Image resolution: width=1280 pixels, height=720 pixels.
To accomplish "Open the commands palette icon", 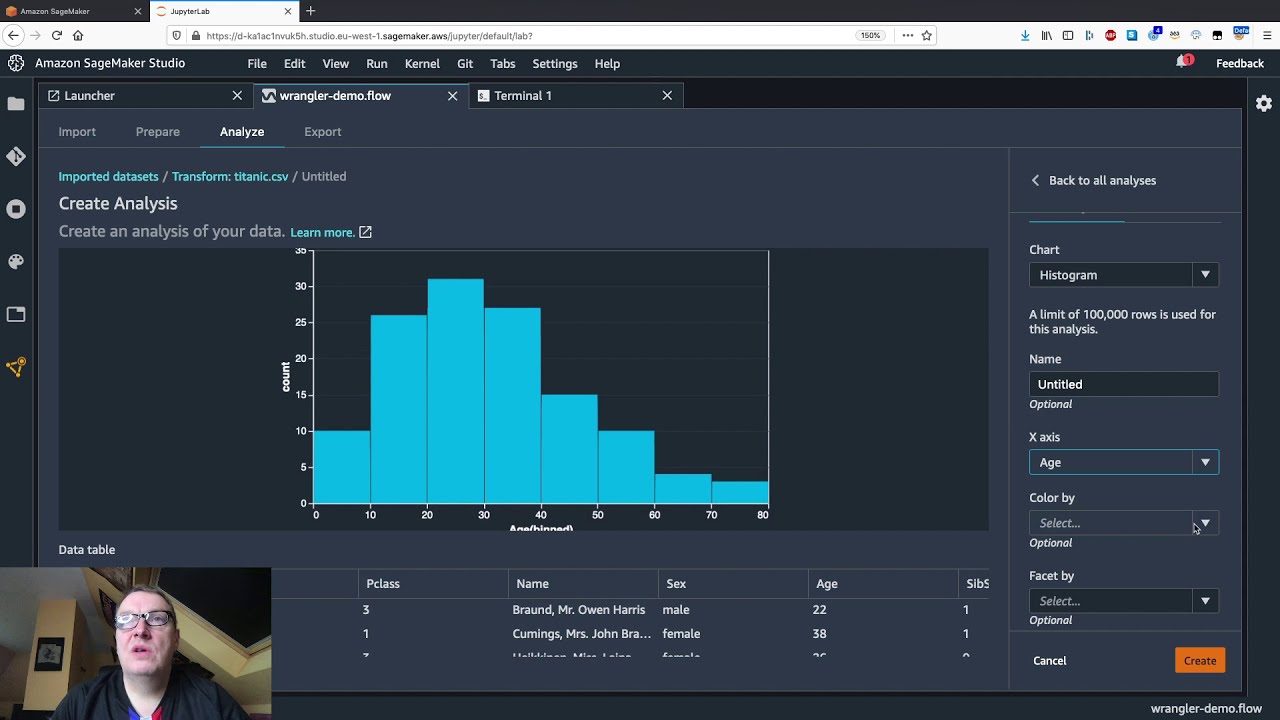I will [x=16, y=261].
